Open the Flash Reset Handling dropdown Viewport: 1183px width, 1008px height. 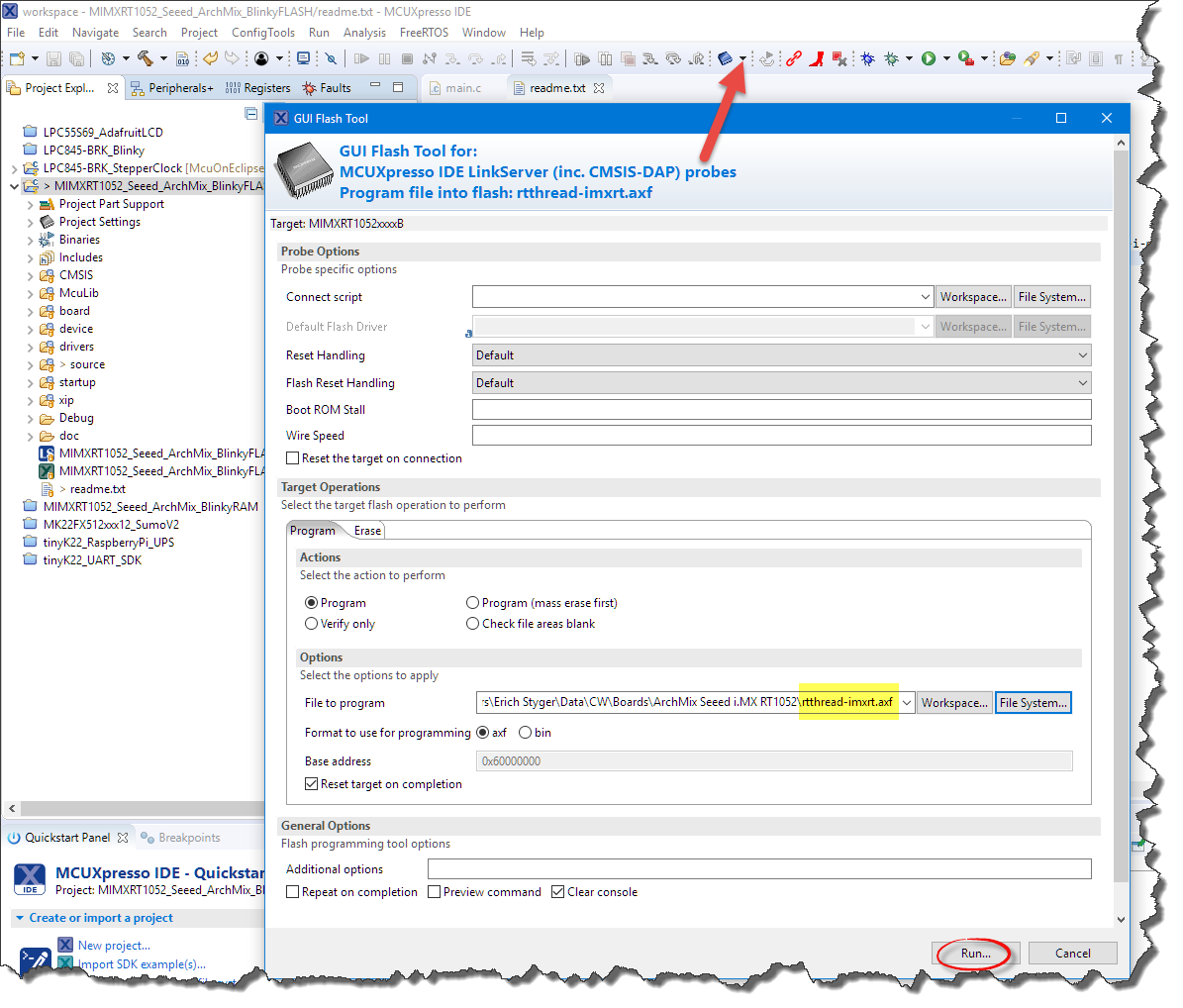pyautogui.click(x=781, y=383)
